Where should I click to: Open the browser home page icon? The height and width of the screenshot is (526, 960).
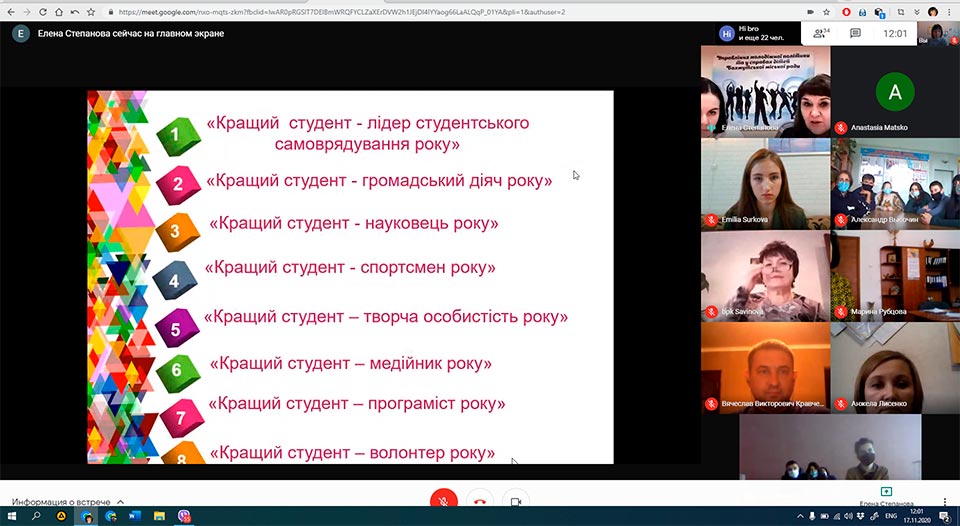pos(59,12)
